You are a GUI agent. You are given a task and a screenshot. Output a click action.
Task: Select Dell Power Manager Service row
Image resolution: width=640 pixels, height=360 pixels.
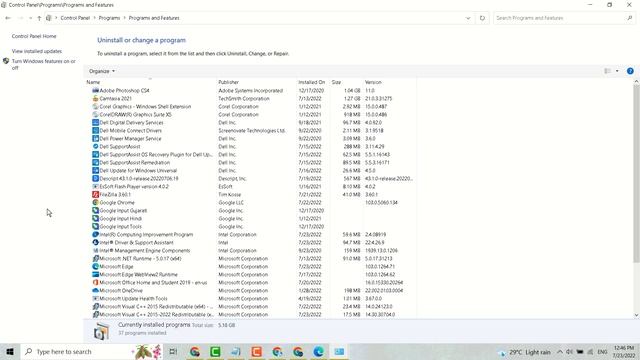tap(250, 138)
